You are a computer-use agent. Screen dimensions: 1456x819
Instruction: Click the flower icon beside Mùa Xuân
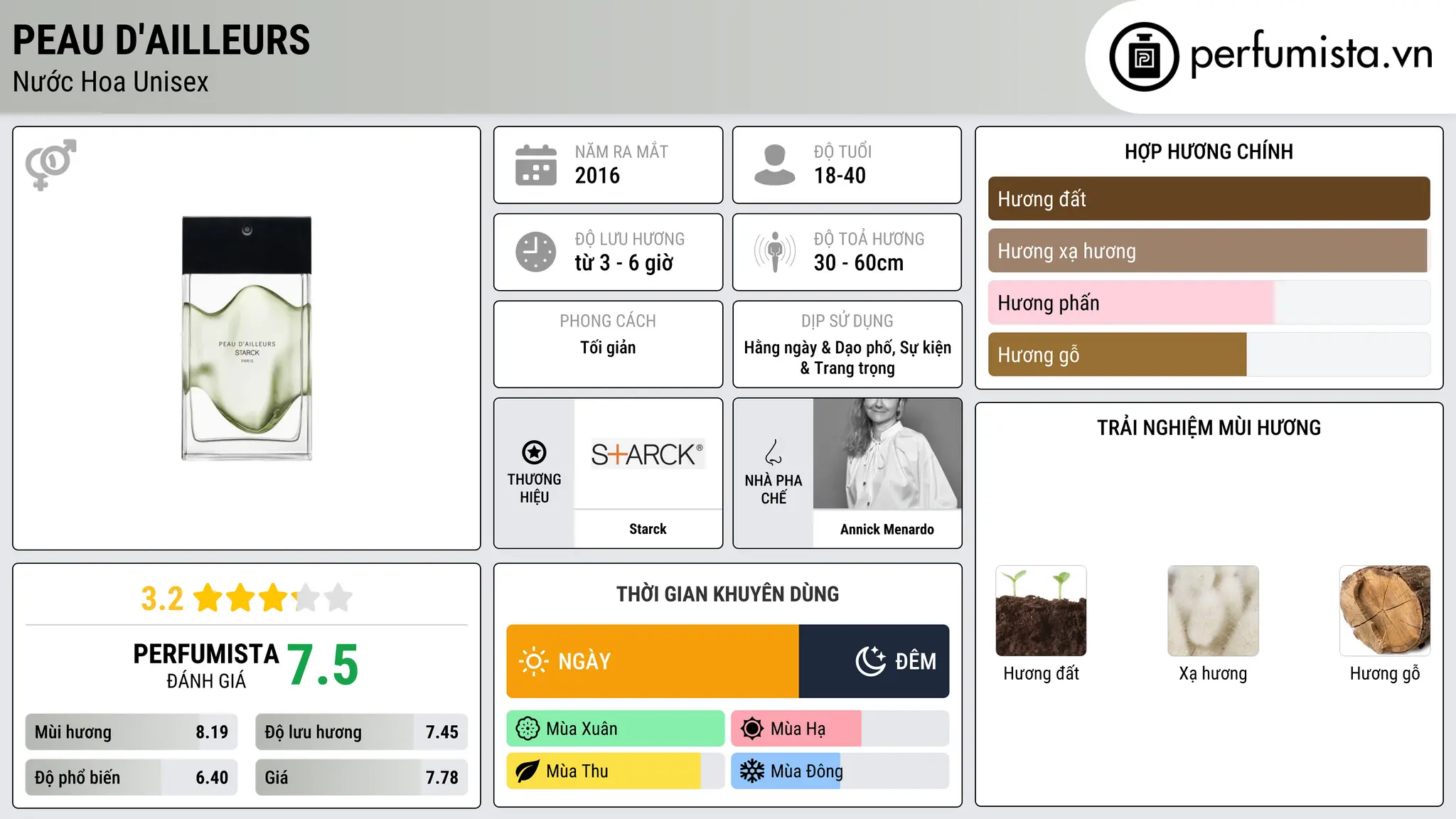pyautogui.click(x=528, y=729)
